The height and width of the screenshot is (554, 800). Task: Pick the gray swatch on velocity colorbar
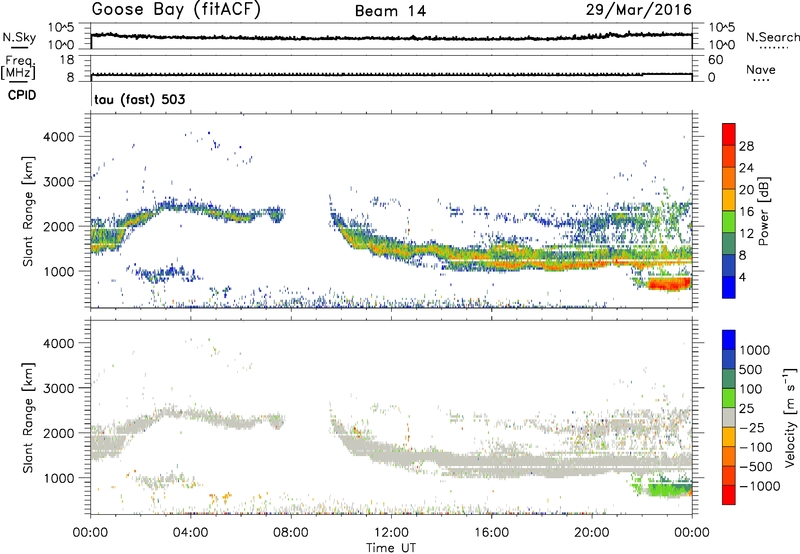[729, 418]
